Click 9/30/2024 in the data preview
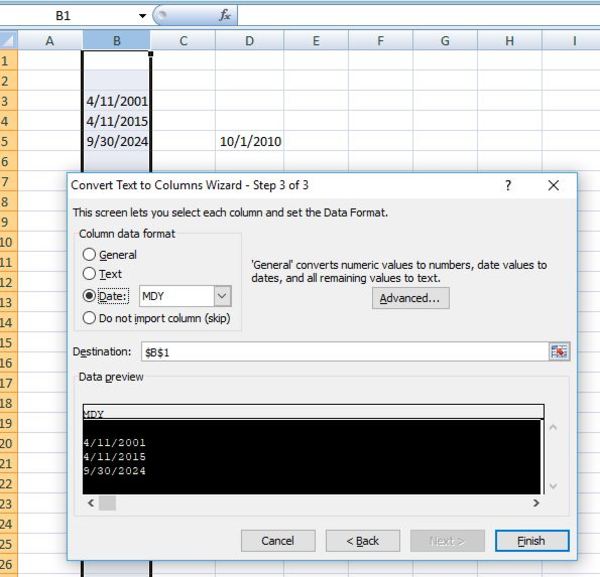The image size is (600, 577). pos(115,471)
